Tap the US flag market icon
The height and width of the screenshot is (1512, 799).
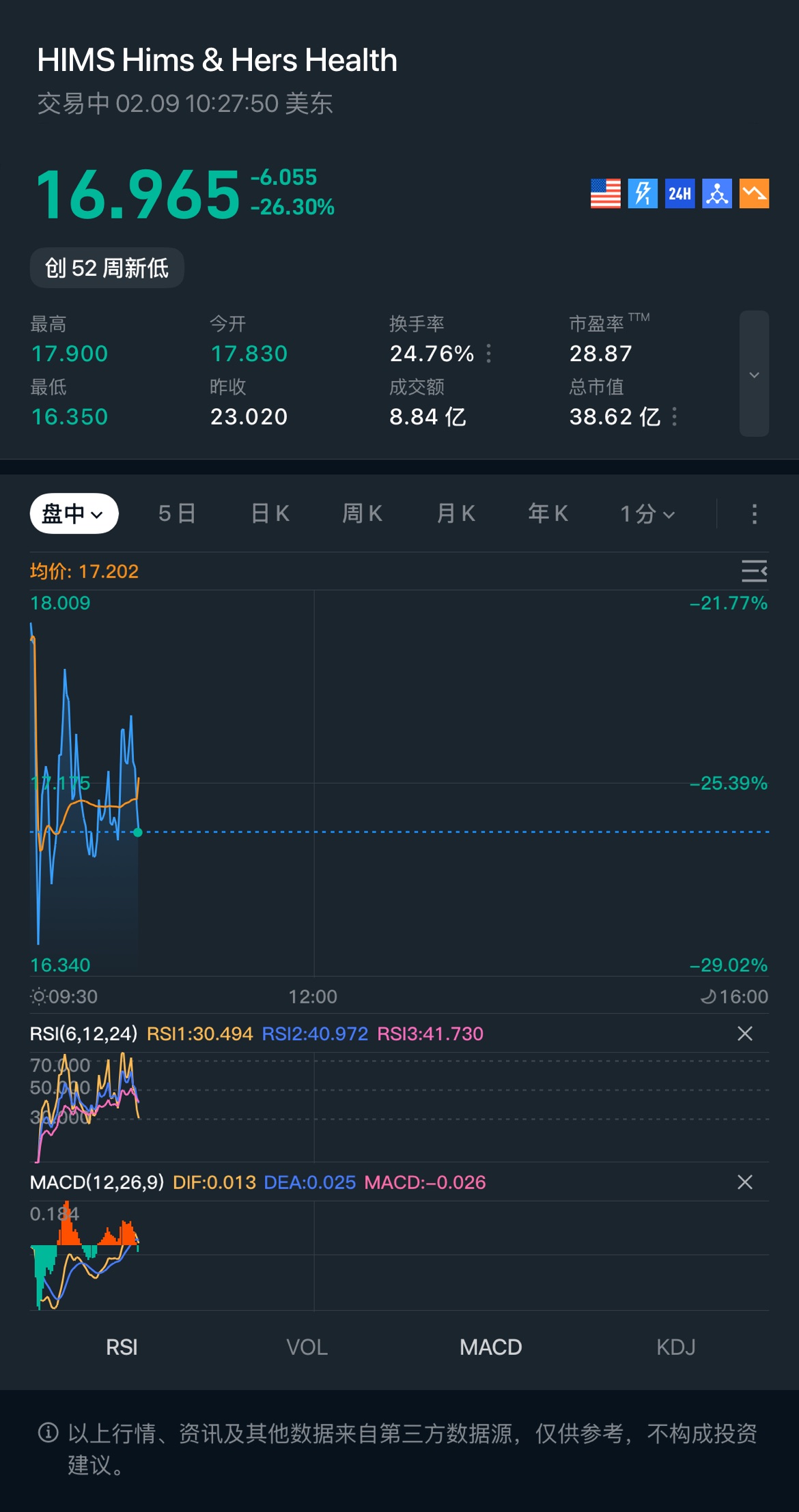[x=605, y=194]
